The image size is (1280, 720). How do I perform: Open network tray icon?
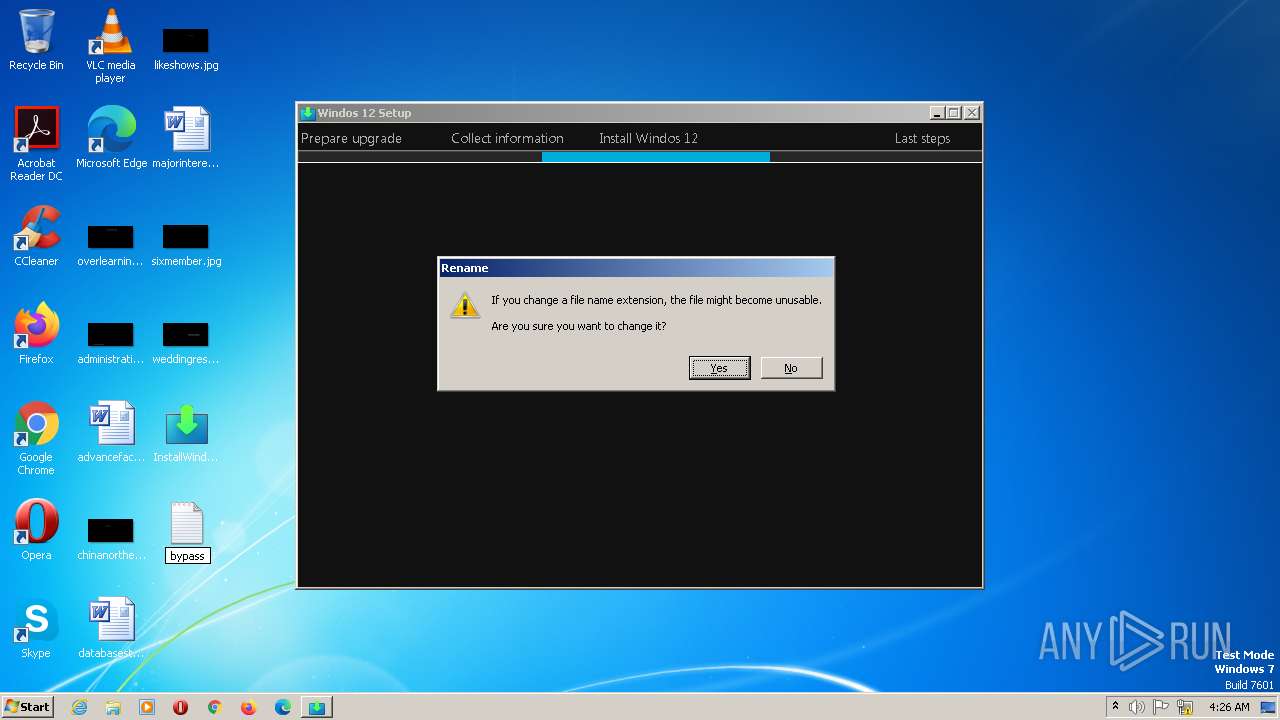1186,707
